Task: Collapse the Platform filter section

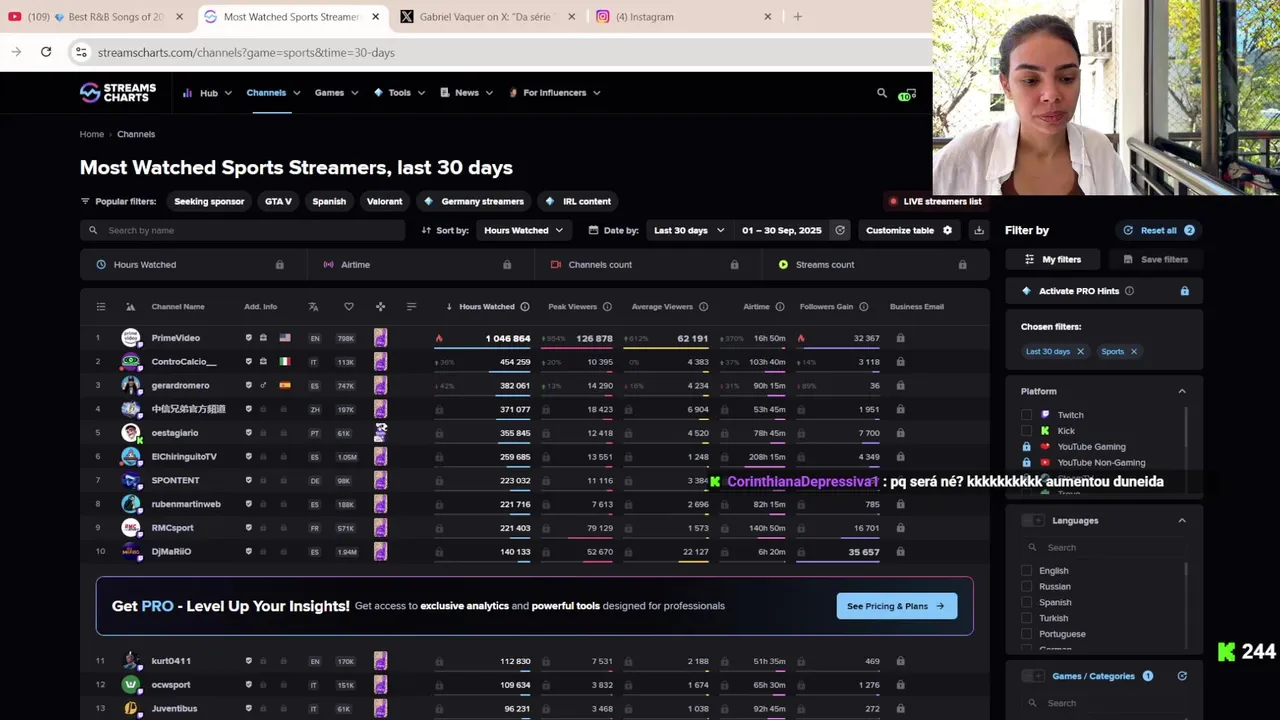Action: coord(1182,392)
